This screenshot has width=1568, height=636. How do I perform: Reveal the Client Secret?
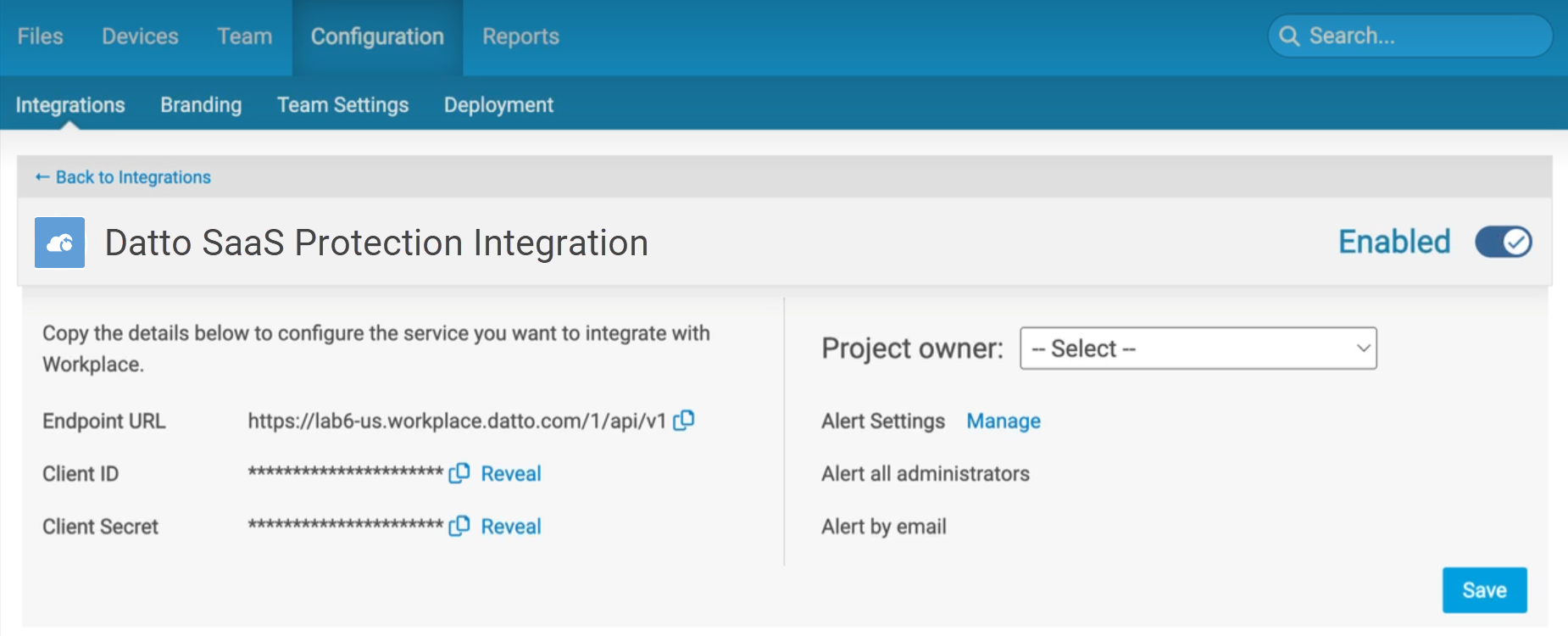(x=510, y=527)
